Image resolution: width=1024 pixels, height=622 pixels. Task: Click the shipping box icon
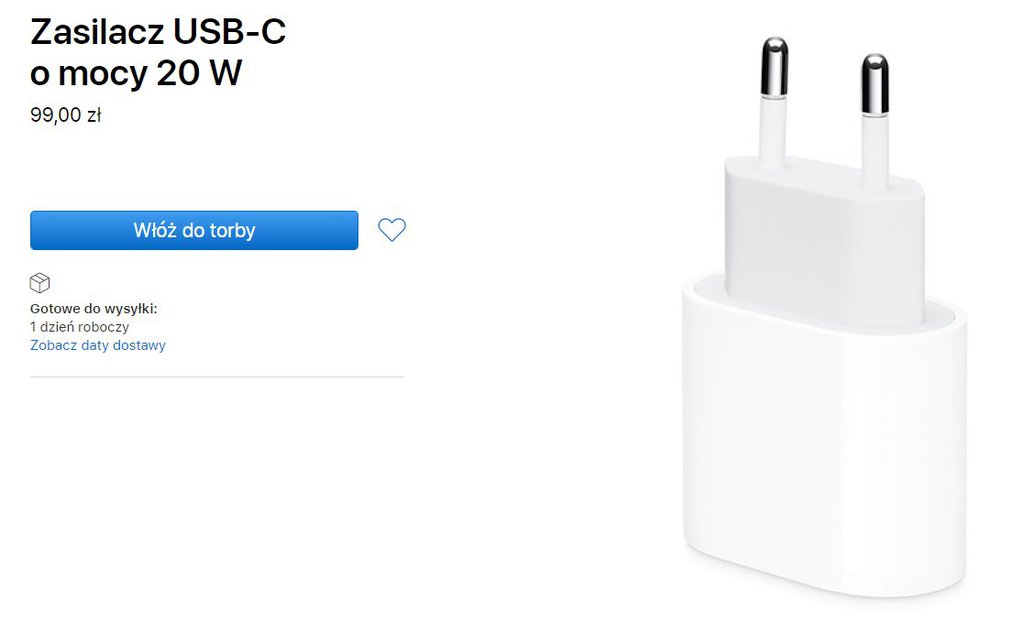(x=40, y=283)
